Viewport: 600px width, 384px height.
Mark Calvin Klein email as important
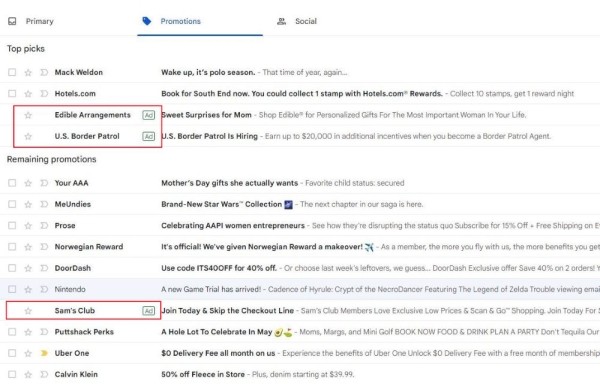[x=44, y=374]
